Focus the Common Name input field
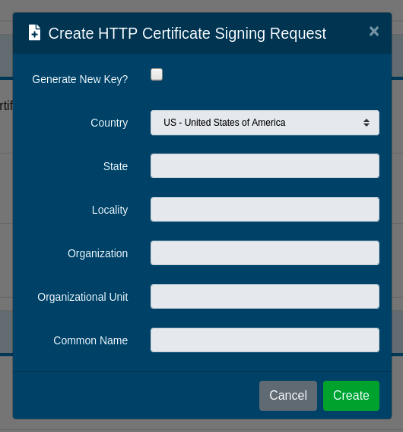Viewport: 403px width, 432px height. tap(265, 340)
